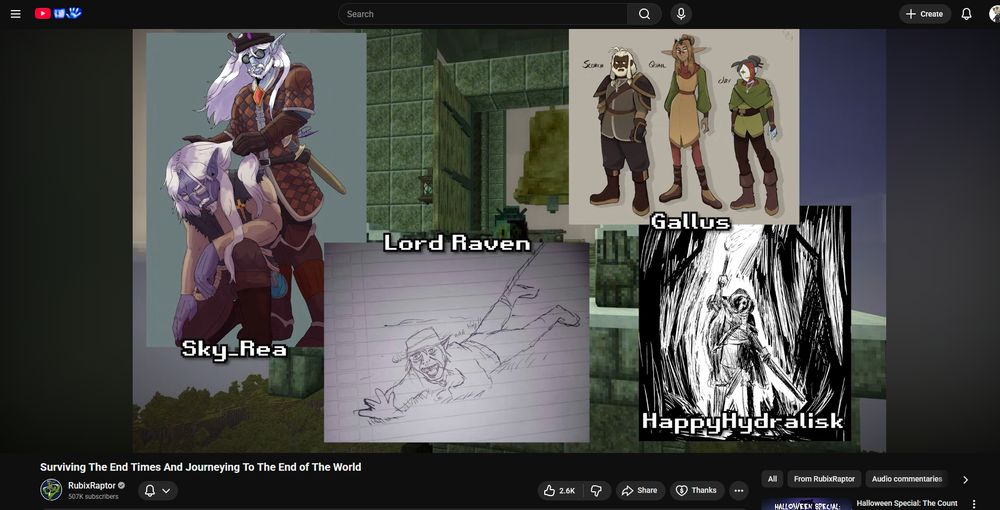Toggle the subscription notification bell
This screenshot has height=510, width=1000.
[x=150, y=490]
